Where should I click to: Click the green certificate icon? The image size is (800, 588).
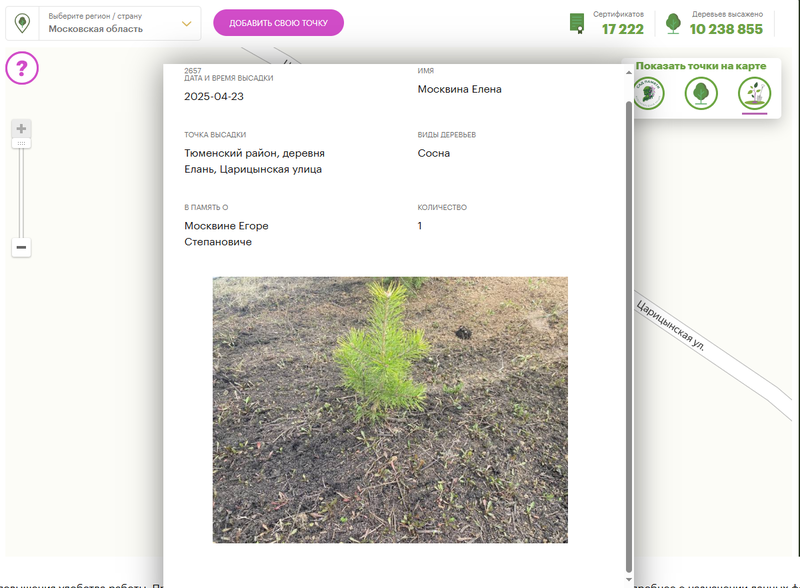[x=577, y=23]
